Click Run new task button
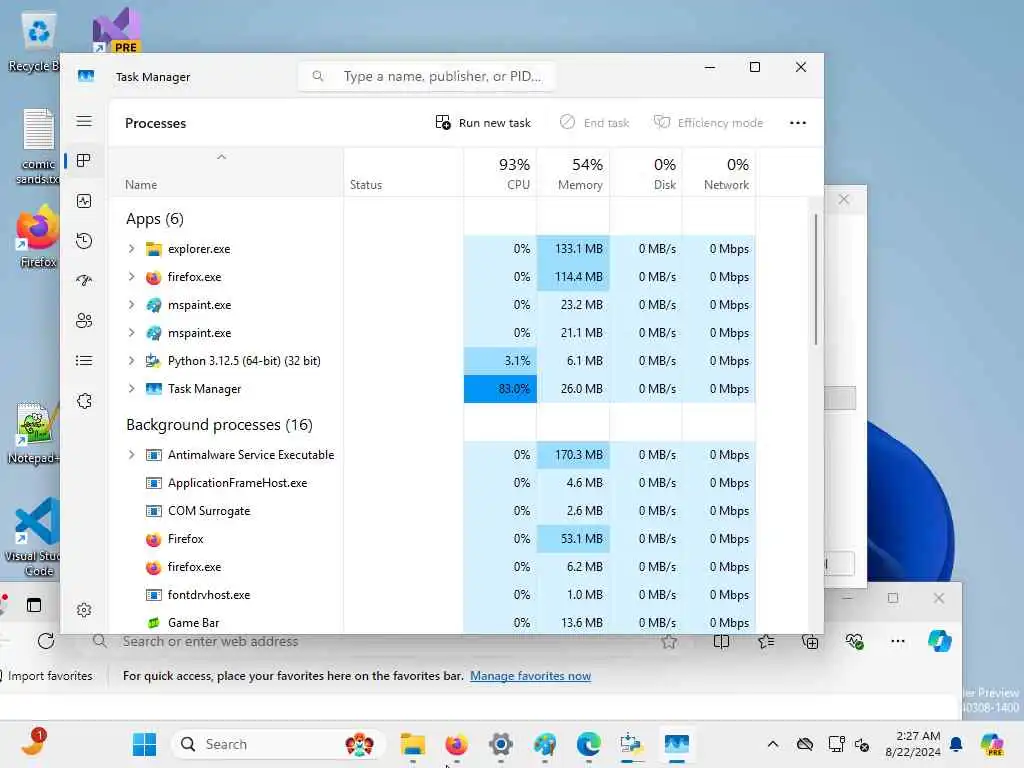Image resolution: width=1024 pixels, height=768 pixels. point(483,123)
